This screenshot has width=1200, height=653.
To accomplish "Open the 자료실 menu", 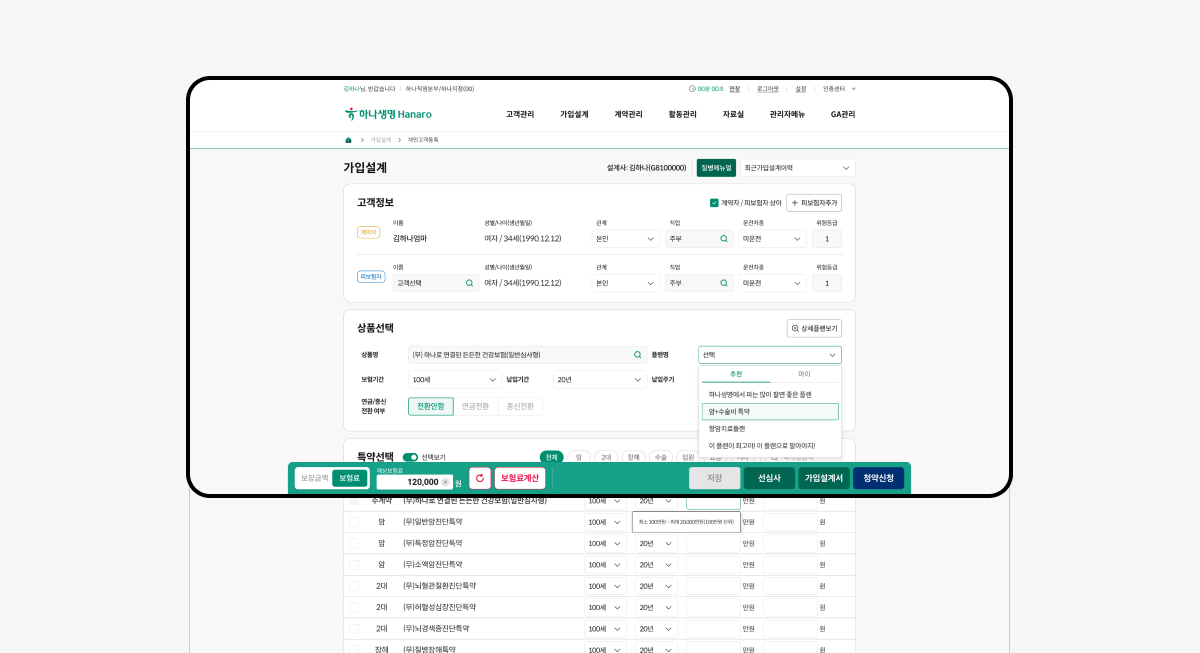I will (733, 114).
